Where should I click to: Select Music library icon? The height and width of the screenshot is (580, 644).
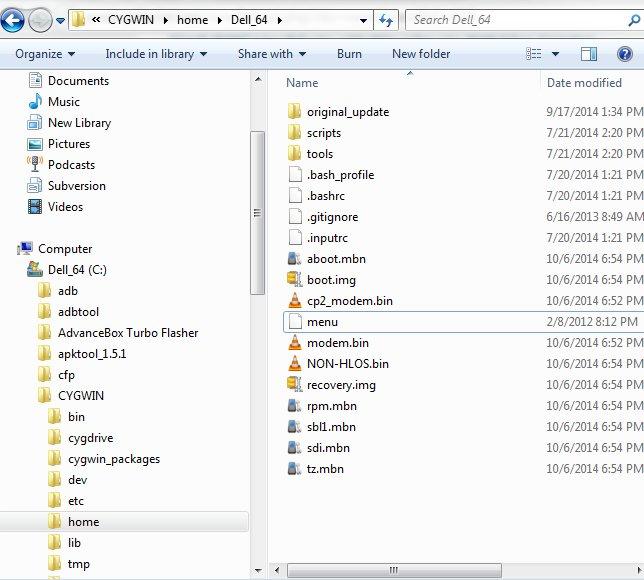pyautogui.click(x=35, y=101)
